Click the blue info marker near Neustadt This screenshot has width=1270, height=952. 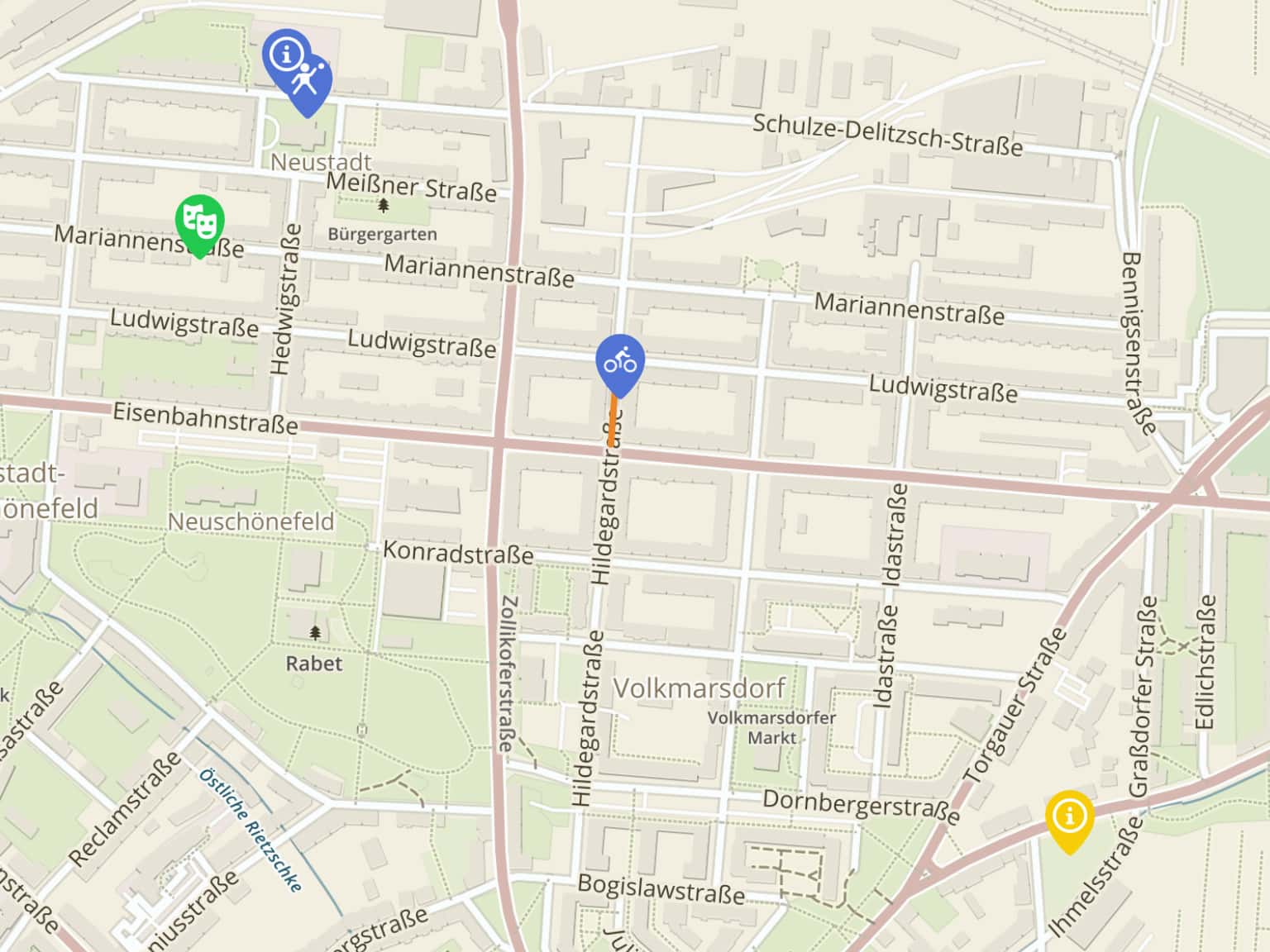[x=285, y=55]
